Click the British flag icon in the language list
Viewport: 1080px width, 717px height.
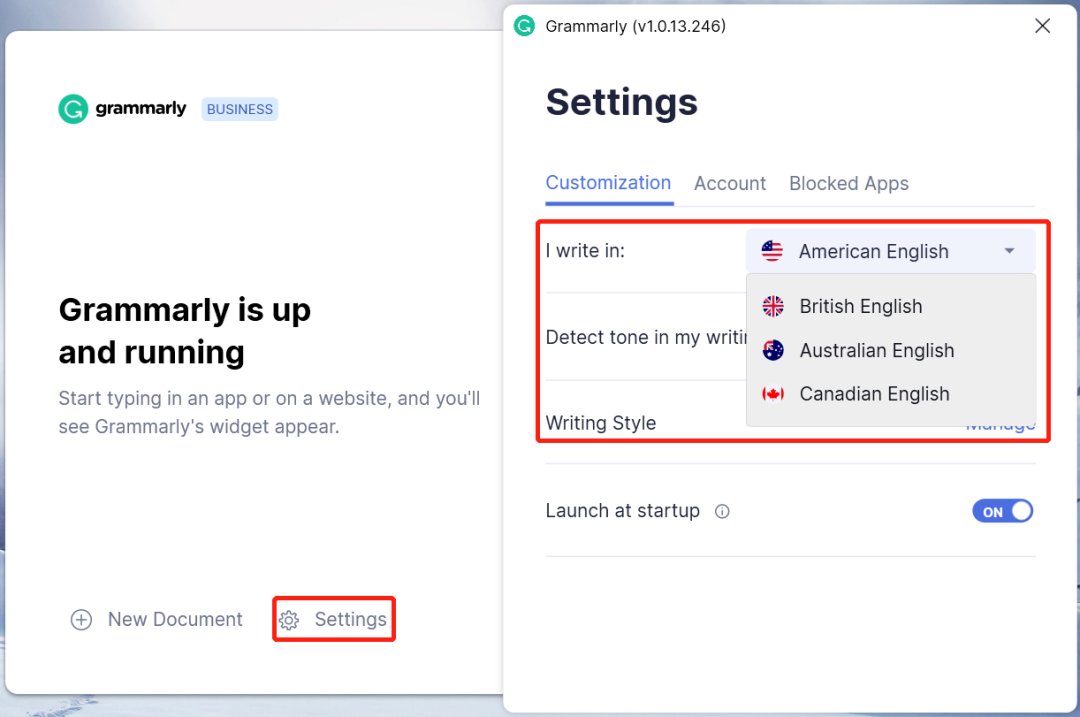point(772,306)
